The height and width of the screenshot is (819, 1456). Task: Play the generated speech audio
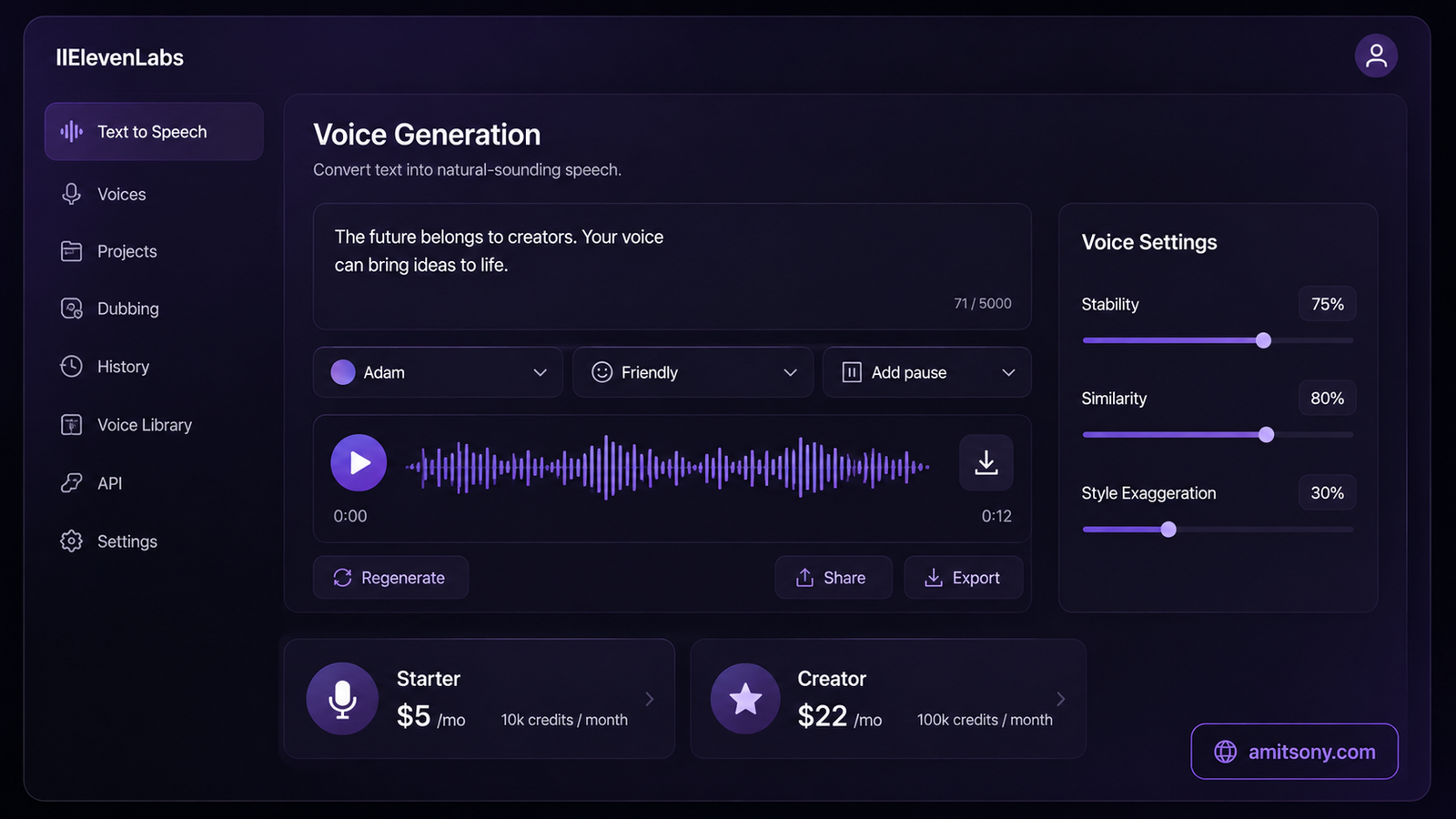pyautogui.click(x=359, y=462)
